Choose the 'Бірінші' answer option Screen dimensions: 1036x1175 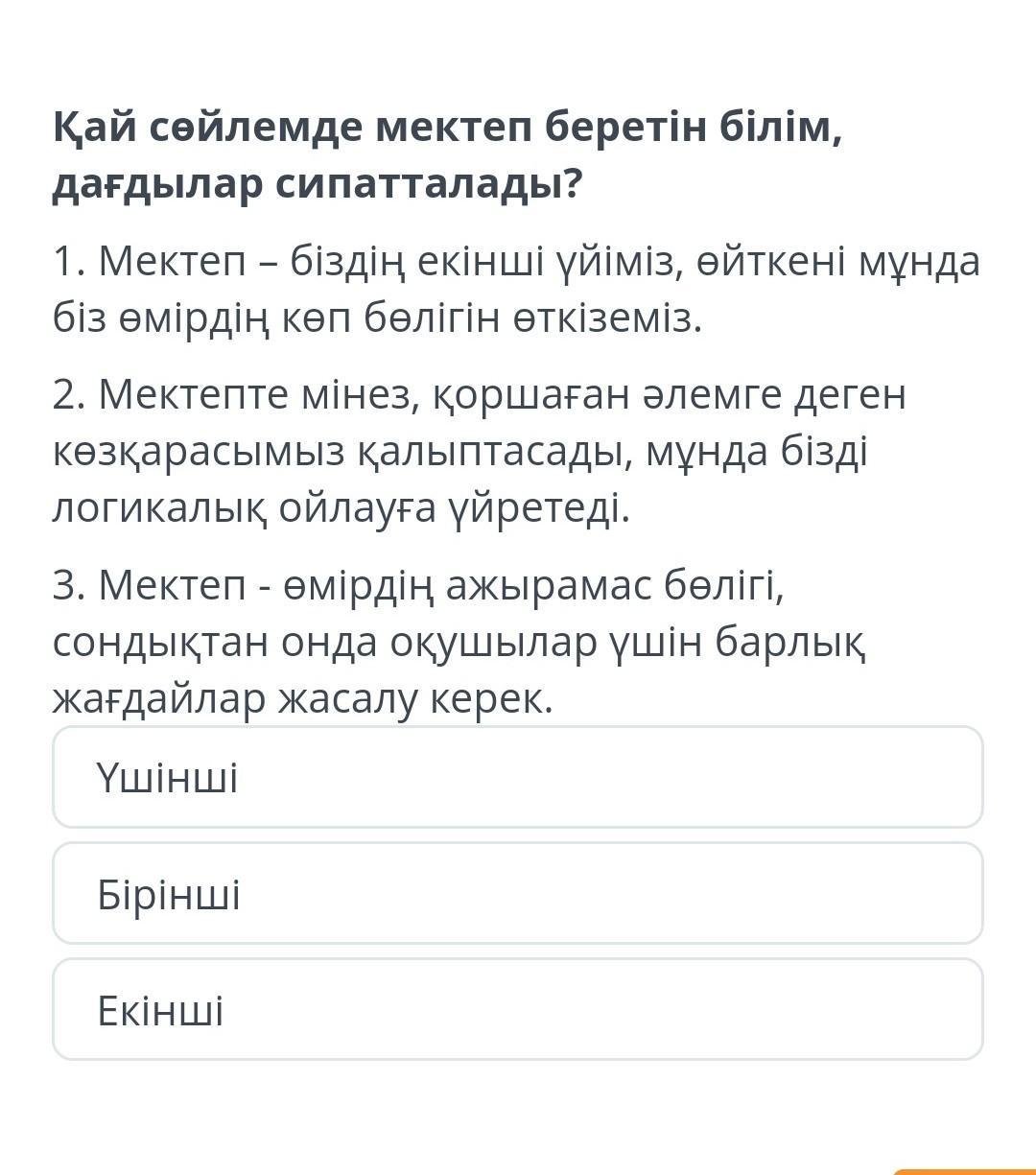pyautogui.click(x=518, y=893)
